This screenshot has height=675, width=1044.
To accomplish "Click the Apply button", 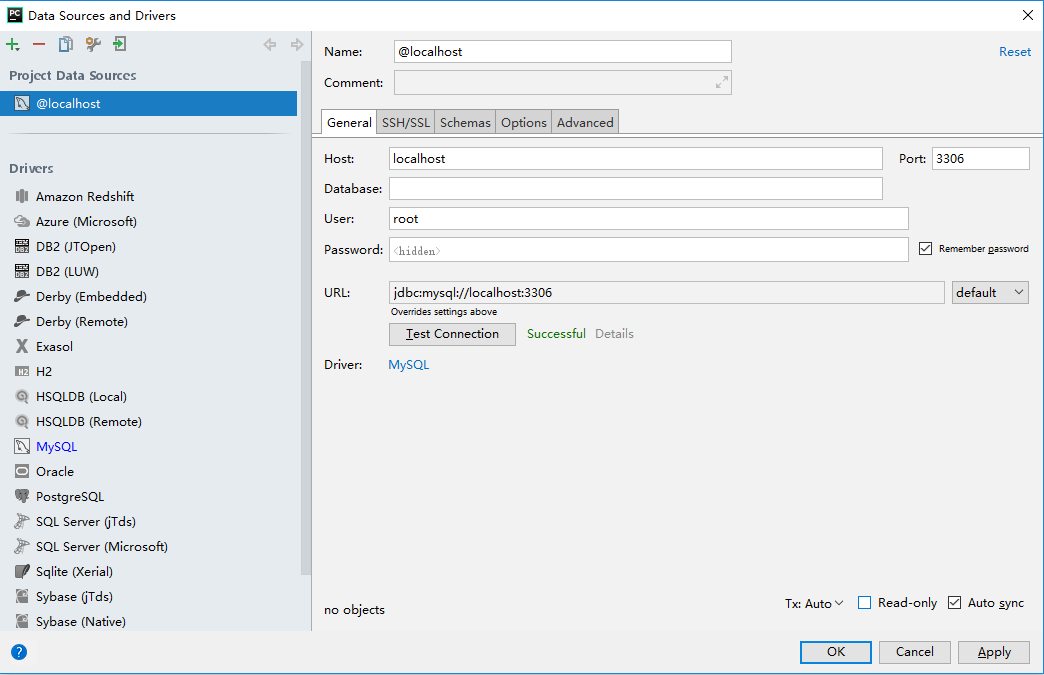I will pyautogui.click(x=994, y=652).
